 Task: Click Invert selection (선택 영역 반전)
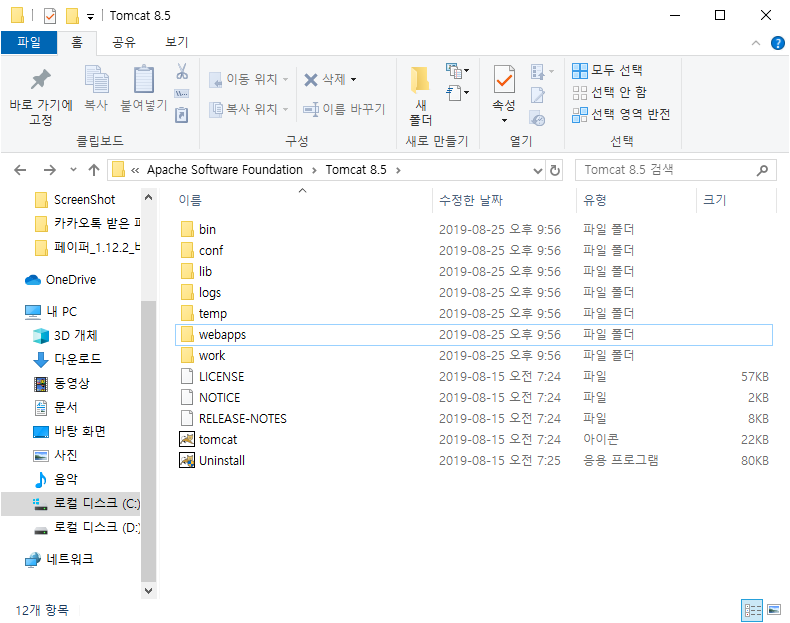pyautogui.click(x=621, y=115)
